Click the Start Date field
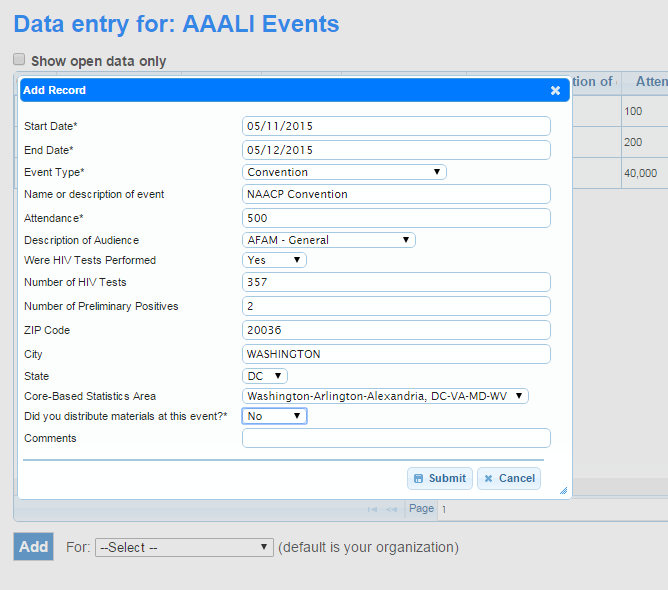This screenshot has width=668, height=590. [x=396, y=126]
